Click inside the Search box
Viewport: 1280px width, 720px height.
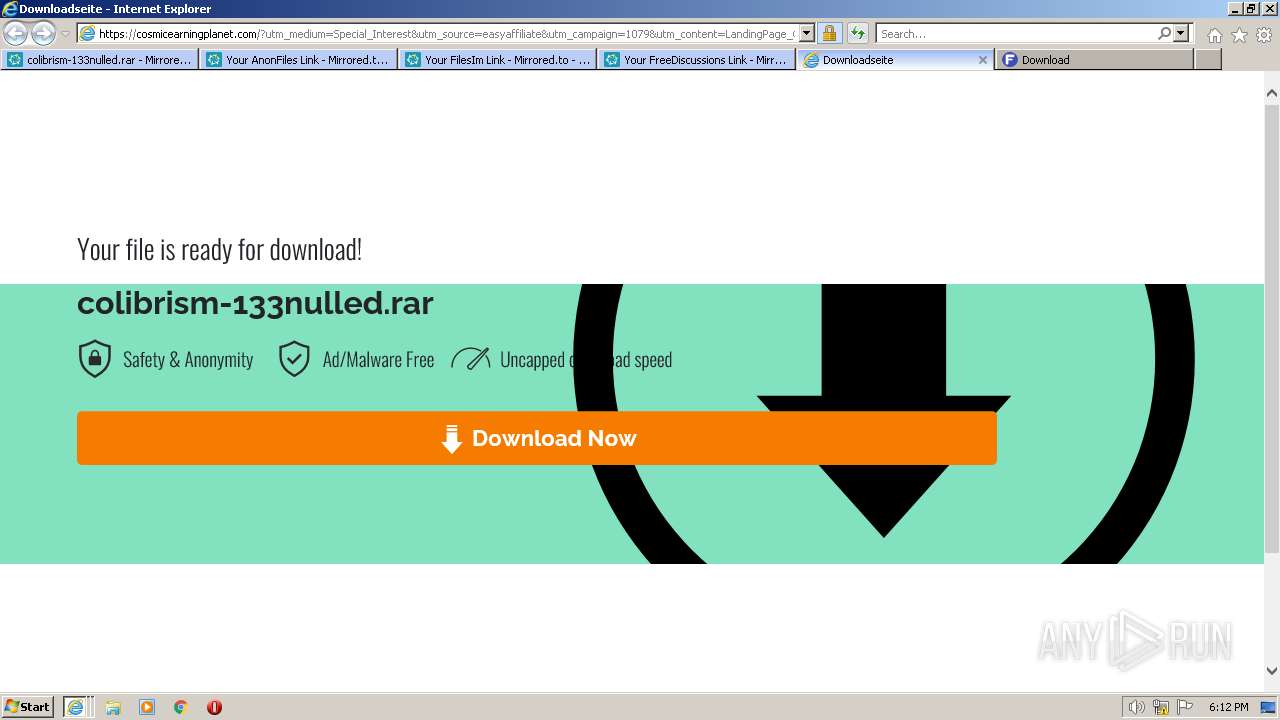point(1015,34)
